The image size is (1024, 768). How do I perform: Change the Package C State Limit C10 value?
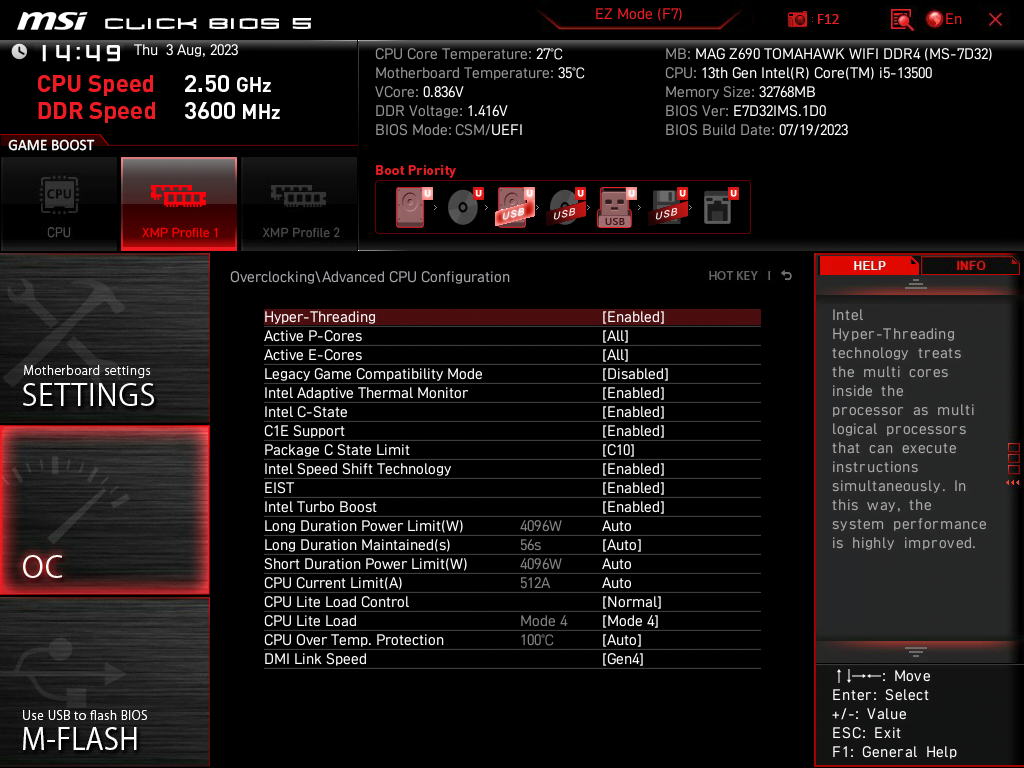click(618, 450)
